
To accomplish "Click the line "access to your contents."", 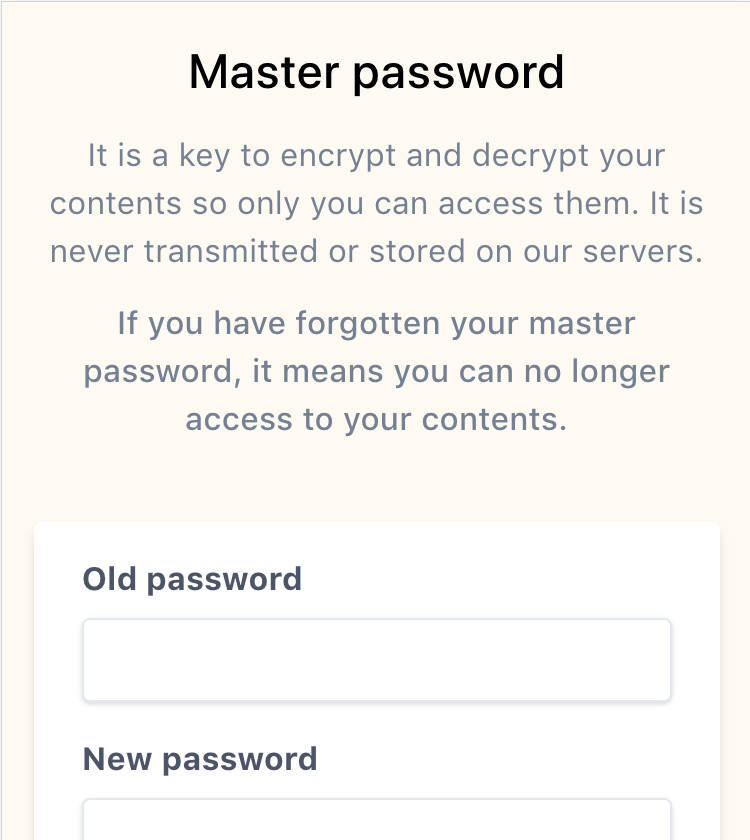I will click(x=376, y=418).
